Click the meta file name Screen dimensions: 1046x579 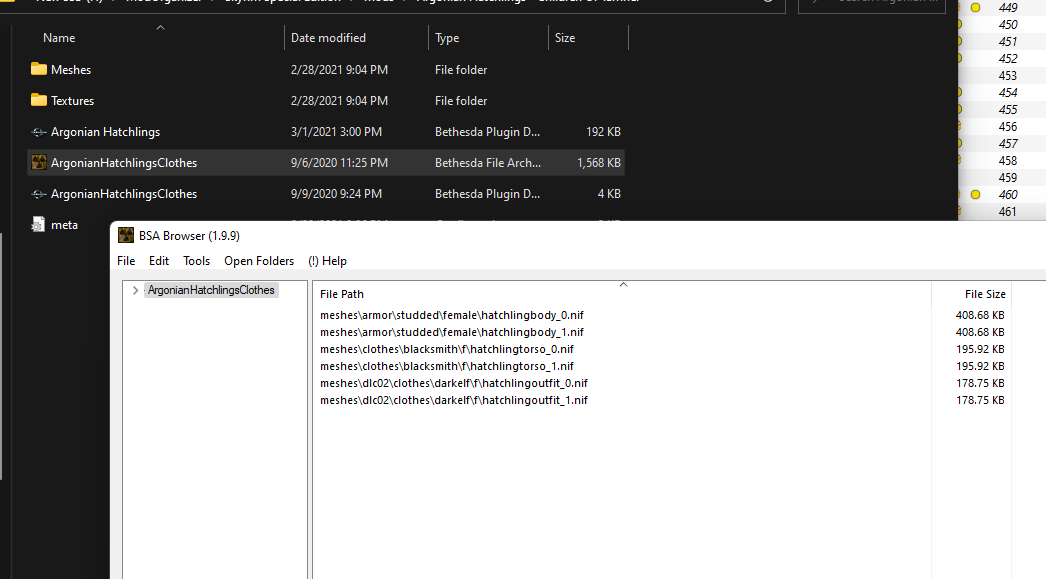(64, 225)
